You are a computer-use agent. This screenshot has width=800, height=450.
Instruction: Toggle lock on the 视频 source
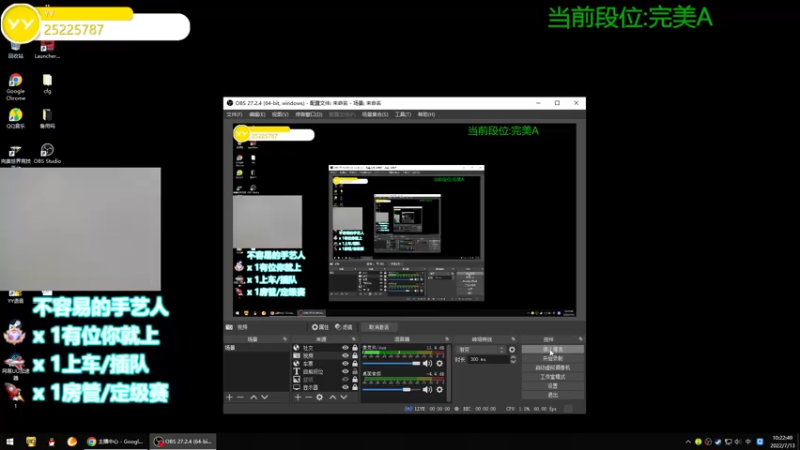coord(355,356)
